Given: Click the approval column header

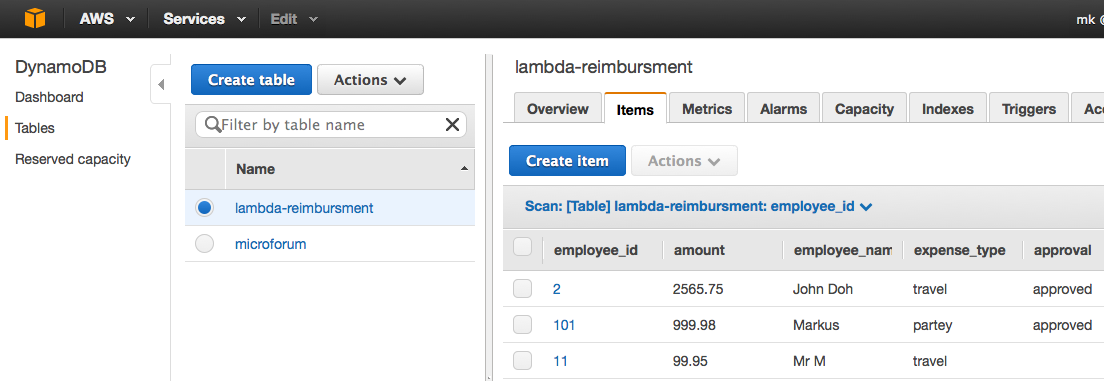Looking at the screenshot, I should (x=1062, y=250).
